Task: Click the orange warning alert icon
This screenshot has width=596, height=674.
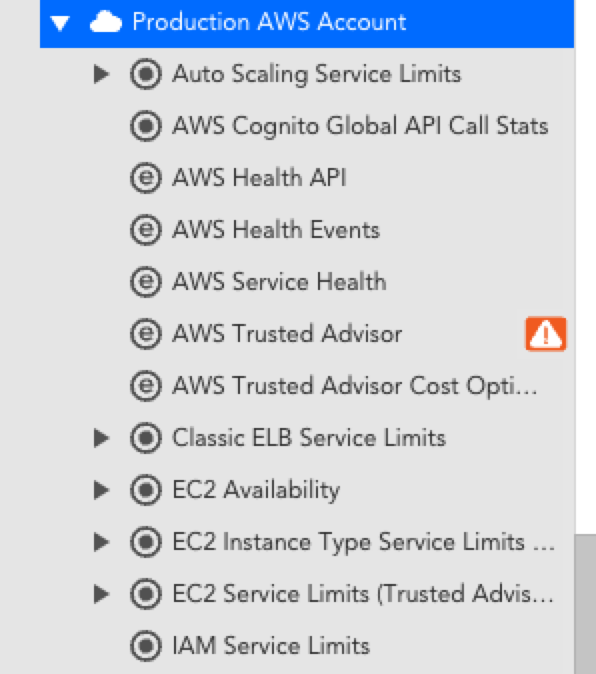Action: coord(546,334)
